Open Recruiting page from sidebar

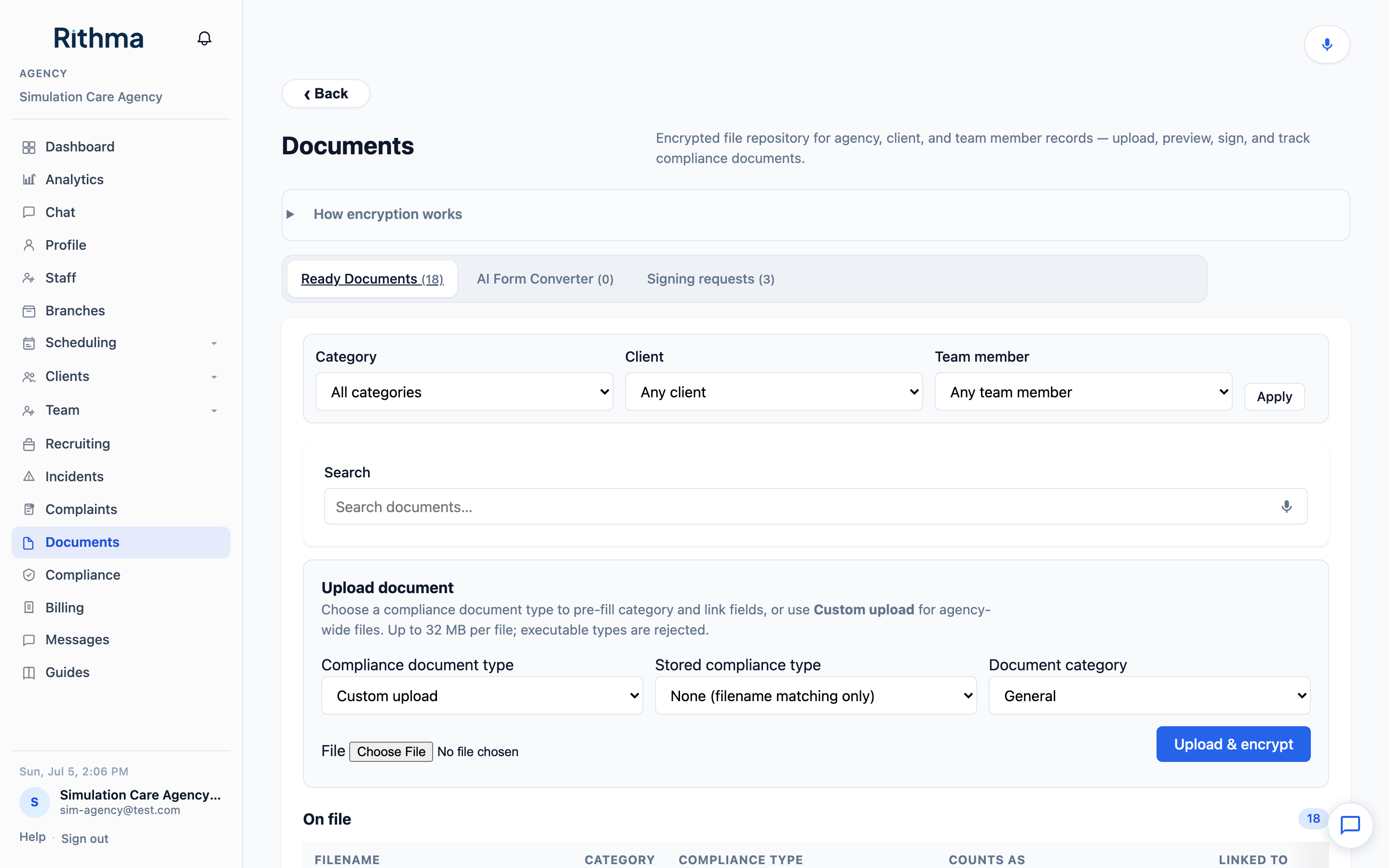[x=121, y=444]
